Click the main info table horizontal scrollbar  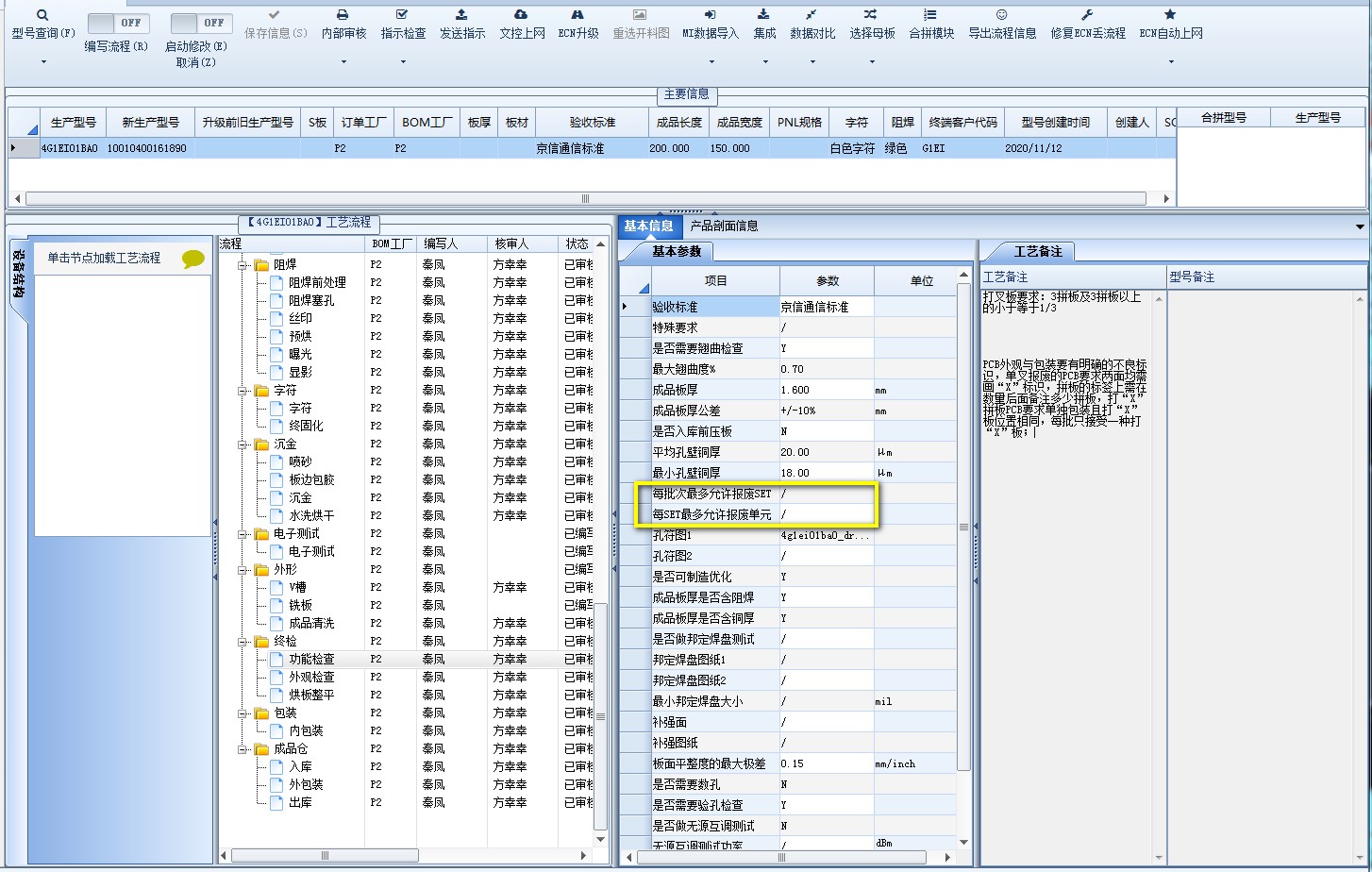pyautogui.click(x=585, y=199)
